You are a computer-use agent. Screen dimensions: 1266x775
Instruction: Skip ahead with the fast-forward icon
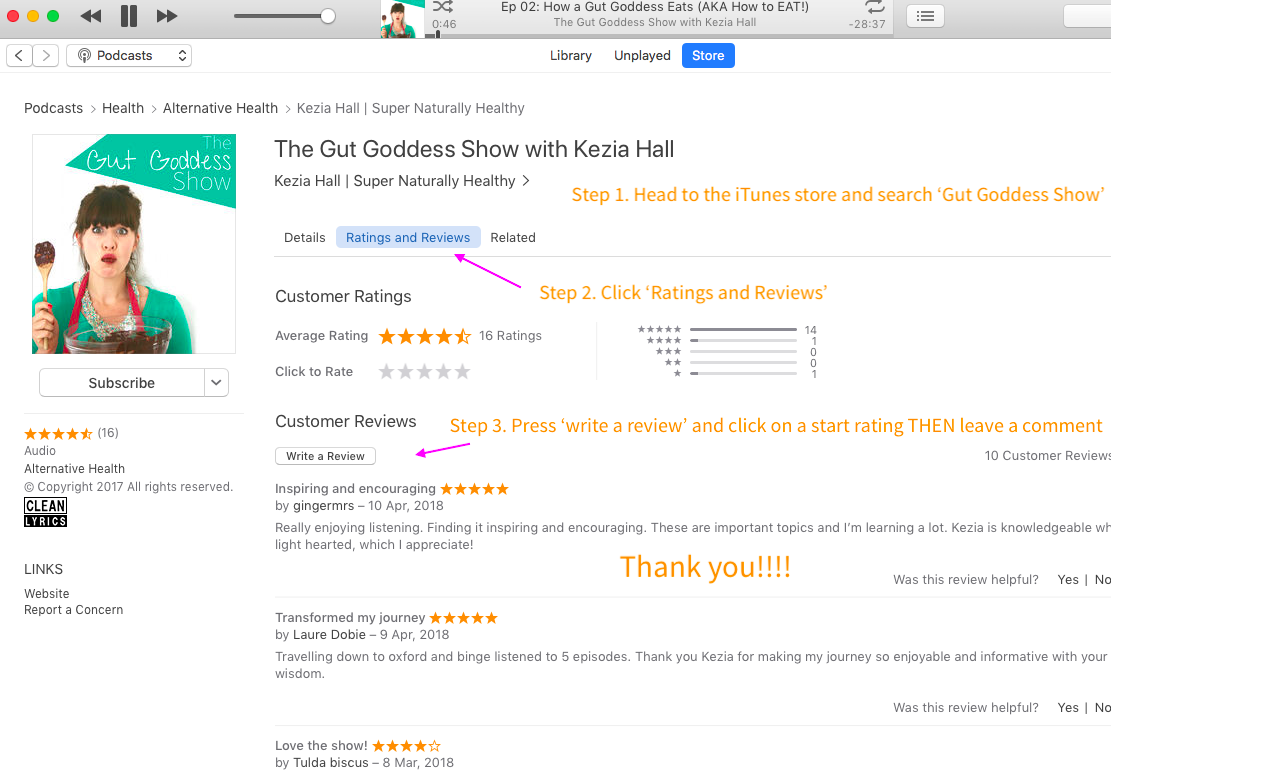(x=167, y=16)
